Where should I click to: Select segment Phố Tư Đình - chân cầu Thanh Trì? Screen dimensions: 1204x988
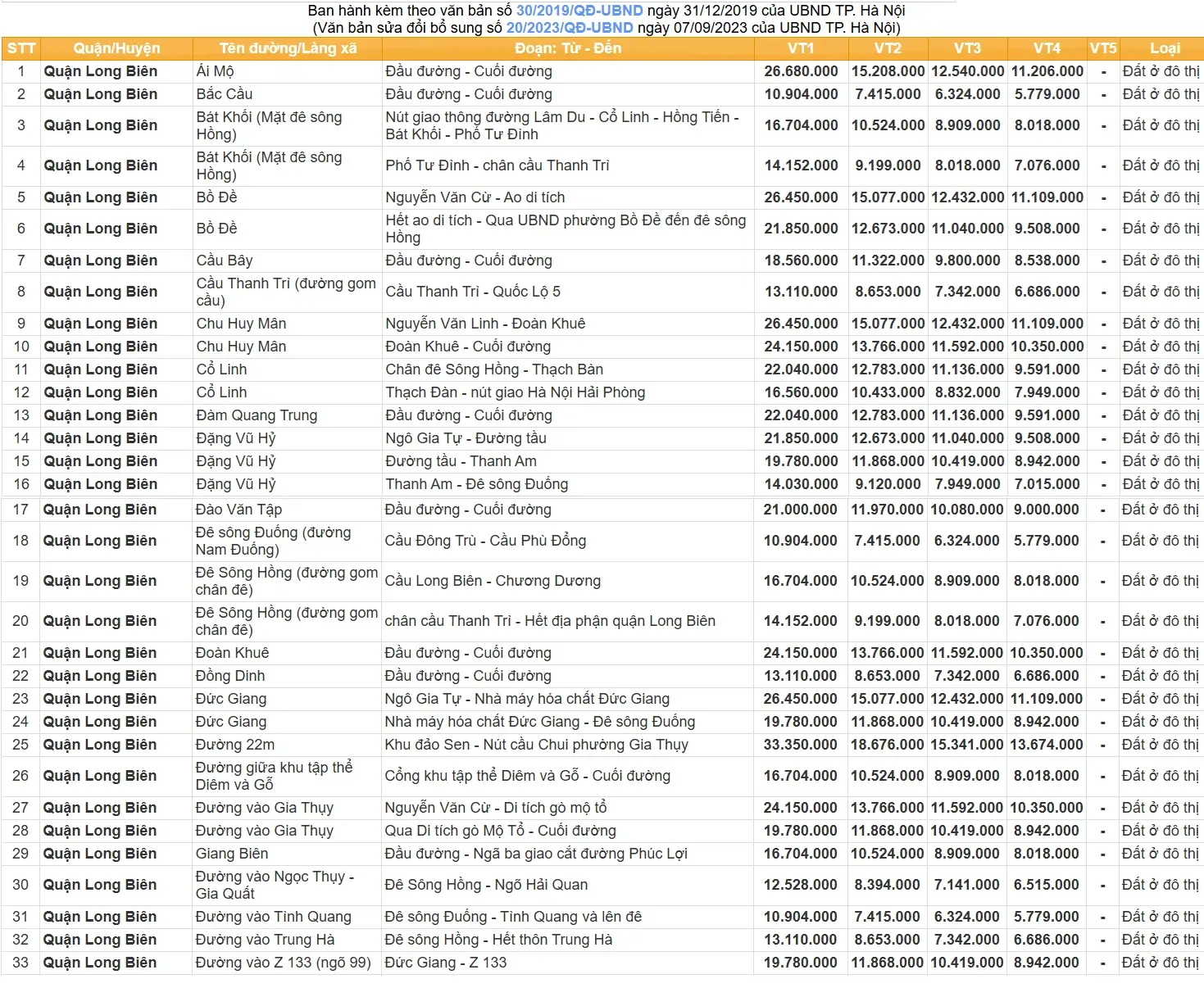point(498,165)
